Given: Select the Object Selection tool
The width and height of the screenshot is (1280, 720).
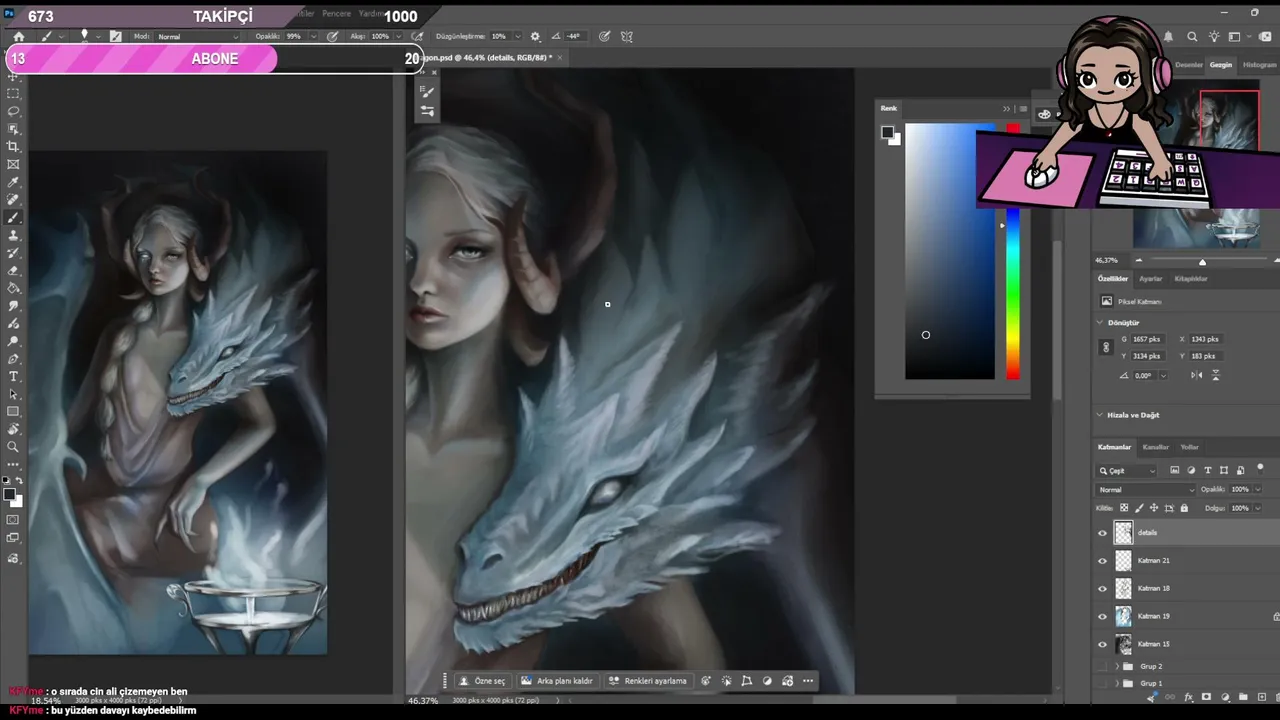Looking at the screenshot, I should coord(14,129).
